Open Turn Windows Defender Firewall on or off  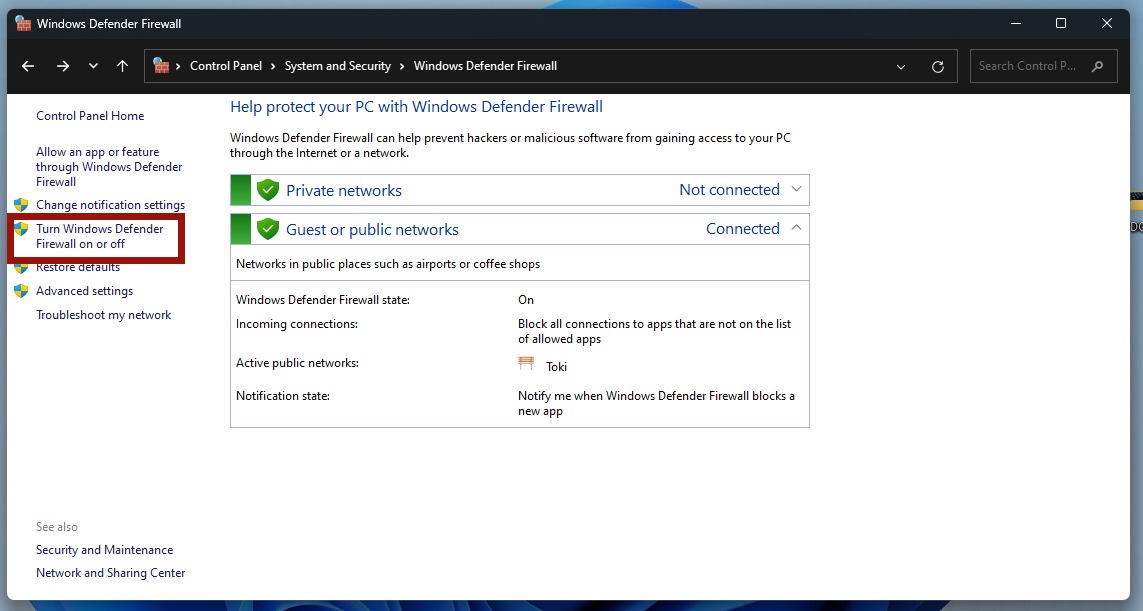tap(101, 236)
